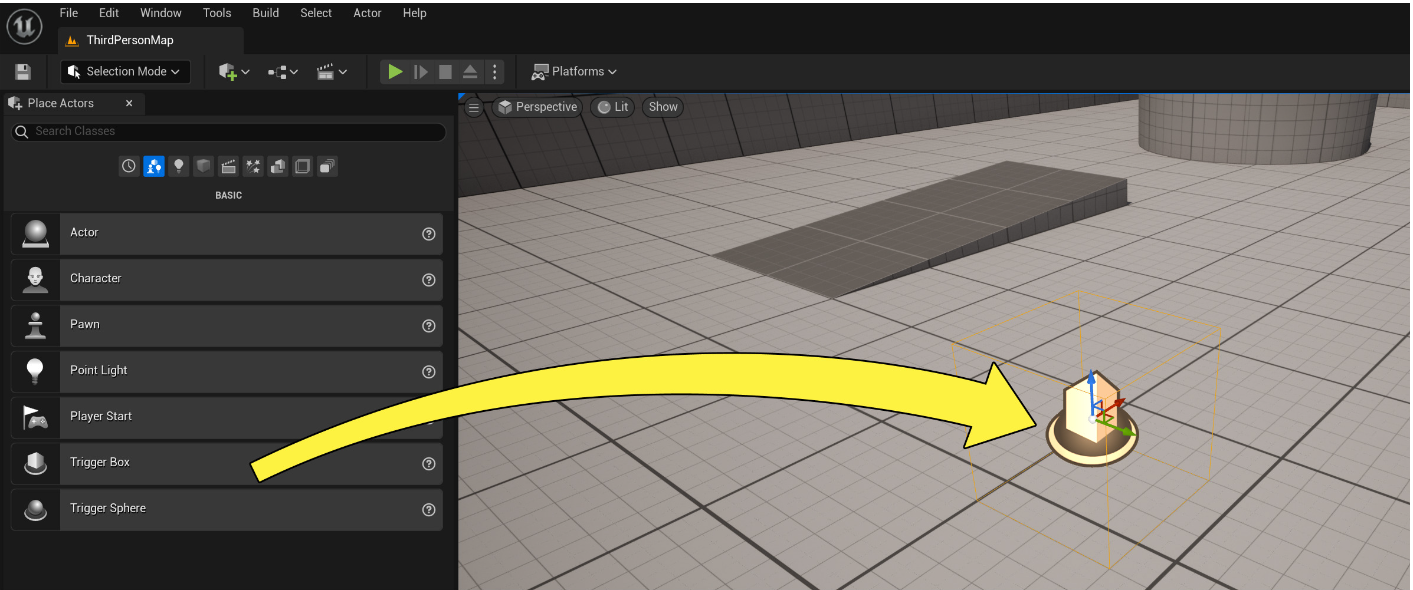Click the Stop simulation square button
Screen dimensions: 1413x590
click(x=445, y=72)
